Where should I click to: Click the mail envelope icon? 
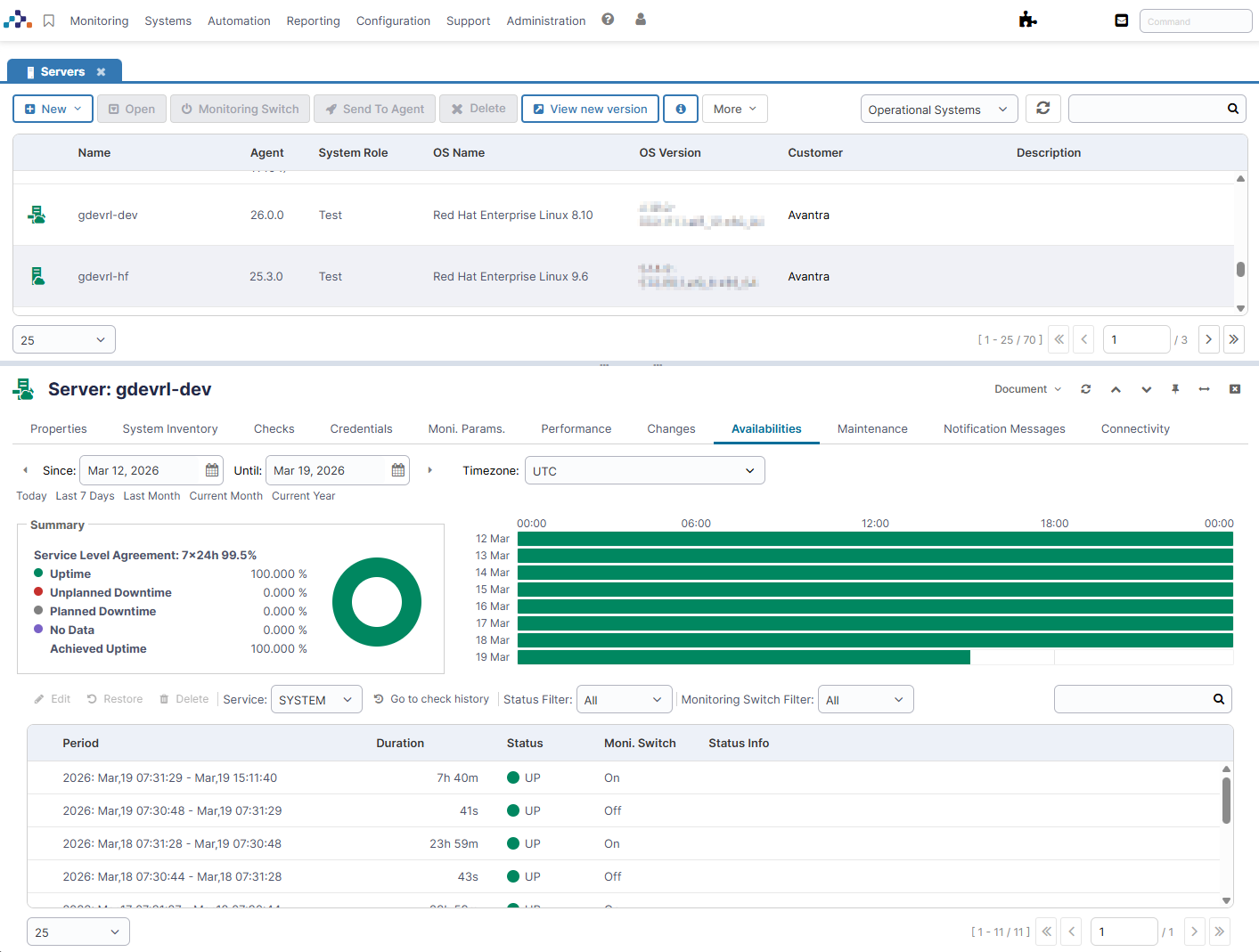[x=1122, y=20]
